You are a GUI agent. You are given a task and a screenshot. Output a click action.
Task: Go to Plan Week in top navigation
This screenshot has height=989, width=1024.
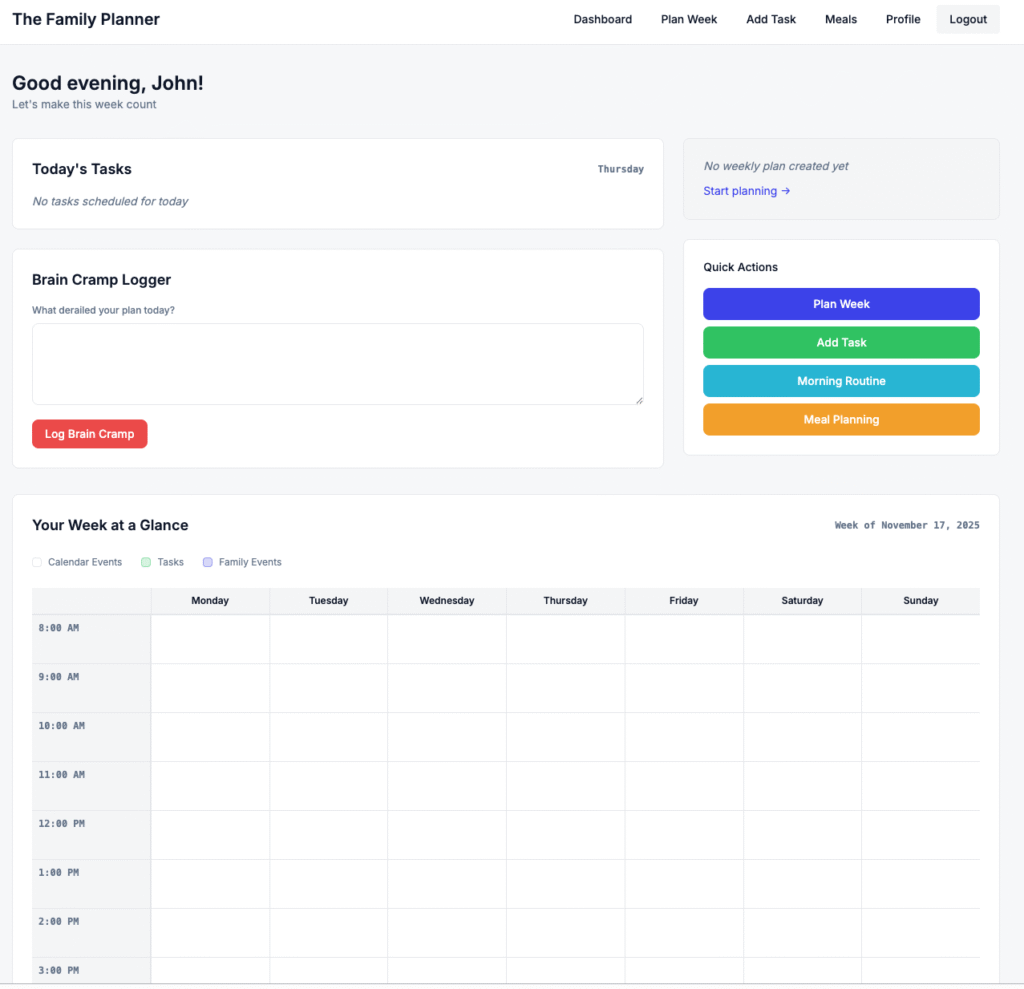(x=688, y=20)
